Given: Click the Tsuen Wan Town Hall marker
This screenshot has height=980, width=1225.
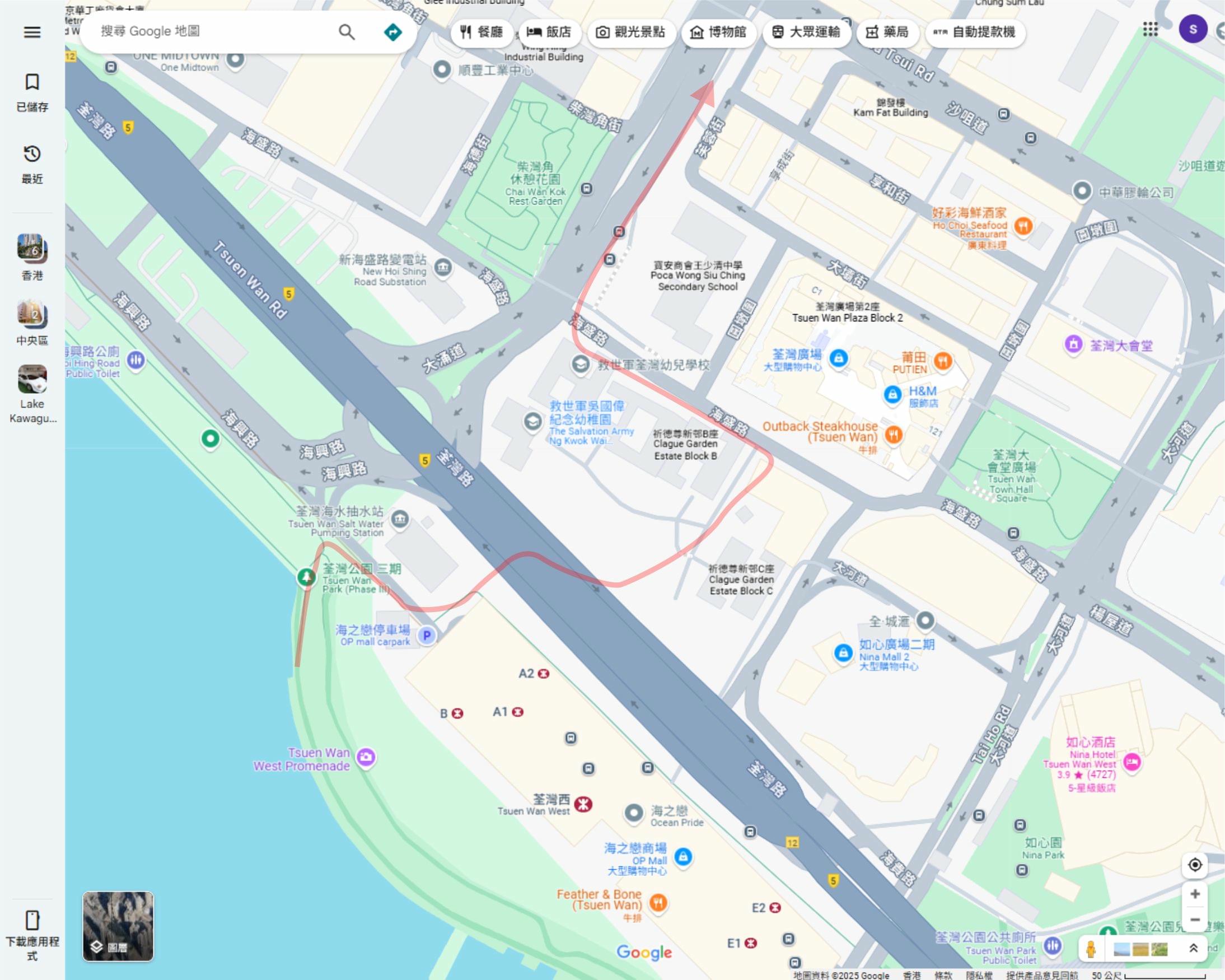Looking at the screenshot, I should click(1073, 344).
